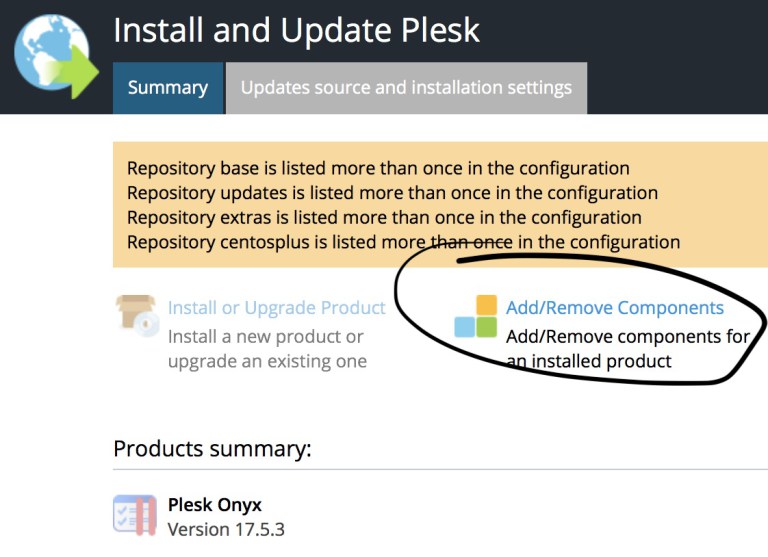
Task: Click the 'Add/Remove components for an installed product' description
Action: point(628,349)
